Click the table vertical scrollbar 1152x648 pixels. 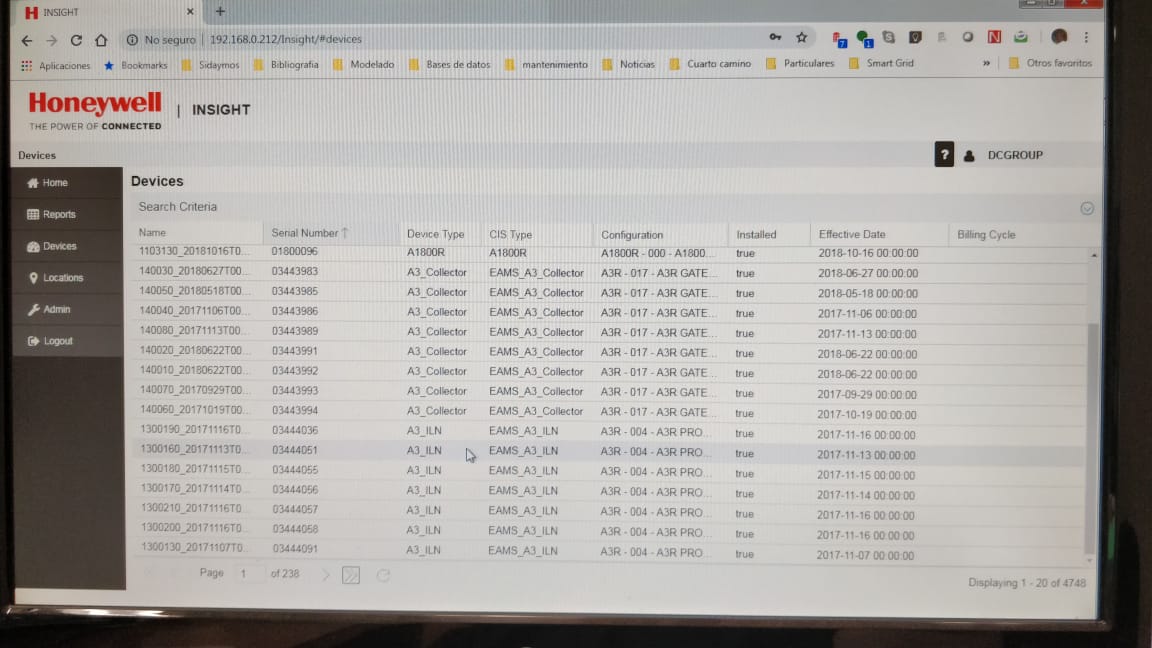tap(1090, 439)
